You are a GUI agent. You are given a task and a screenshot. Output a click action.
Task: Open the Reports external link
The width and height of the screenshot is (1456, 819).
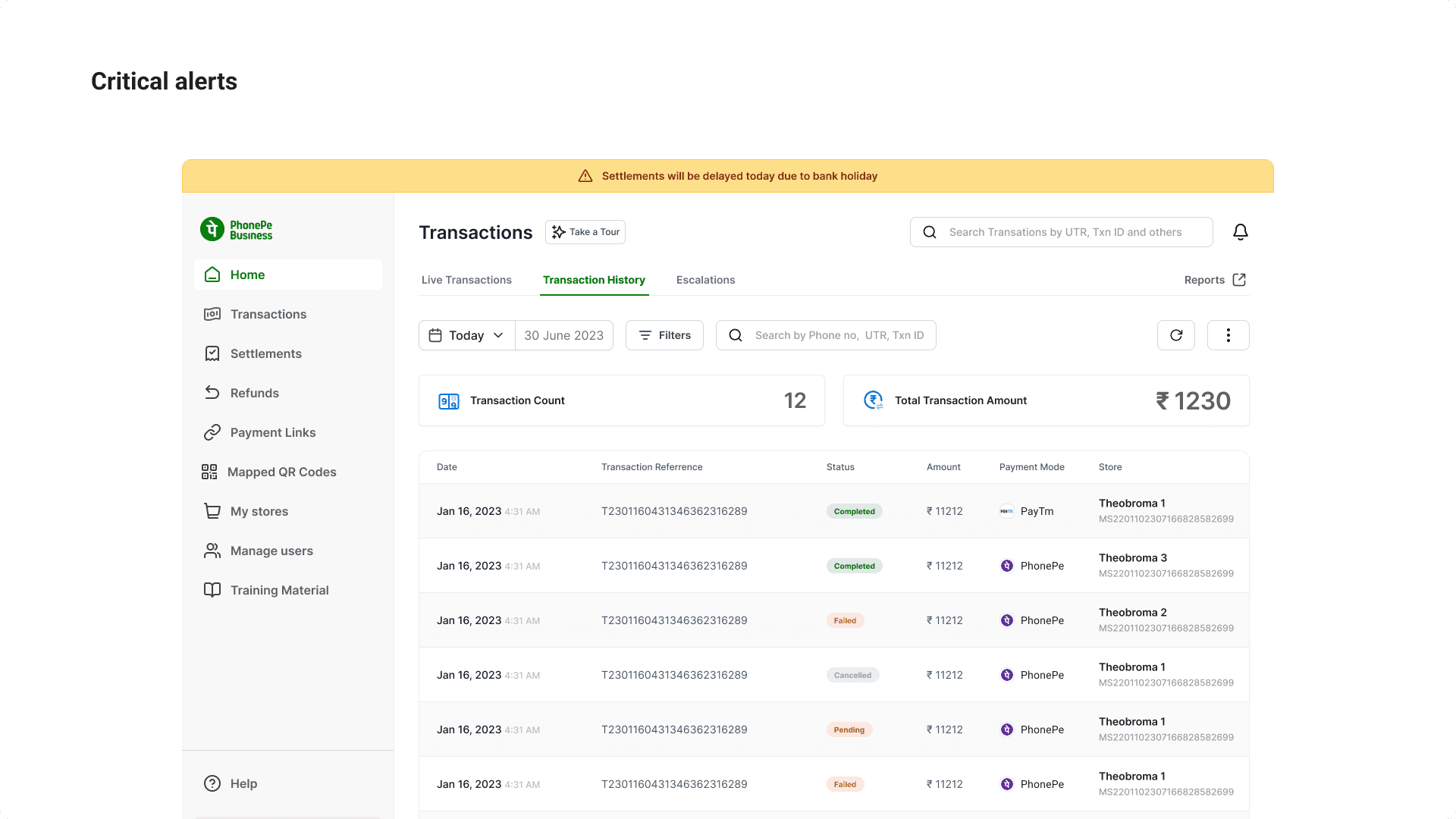click(x=1215, y=280)
